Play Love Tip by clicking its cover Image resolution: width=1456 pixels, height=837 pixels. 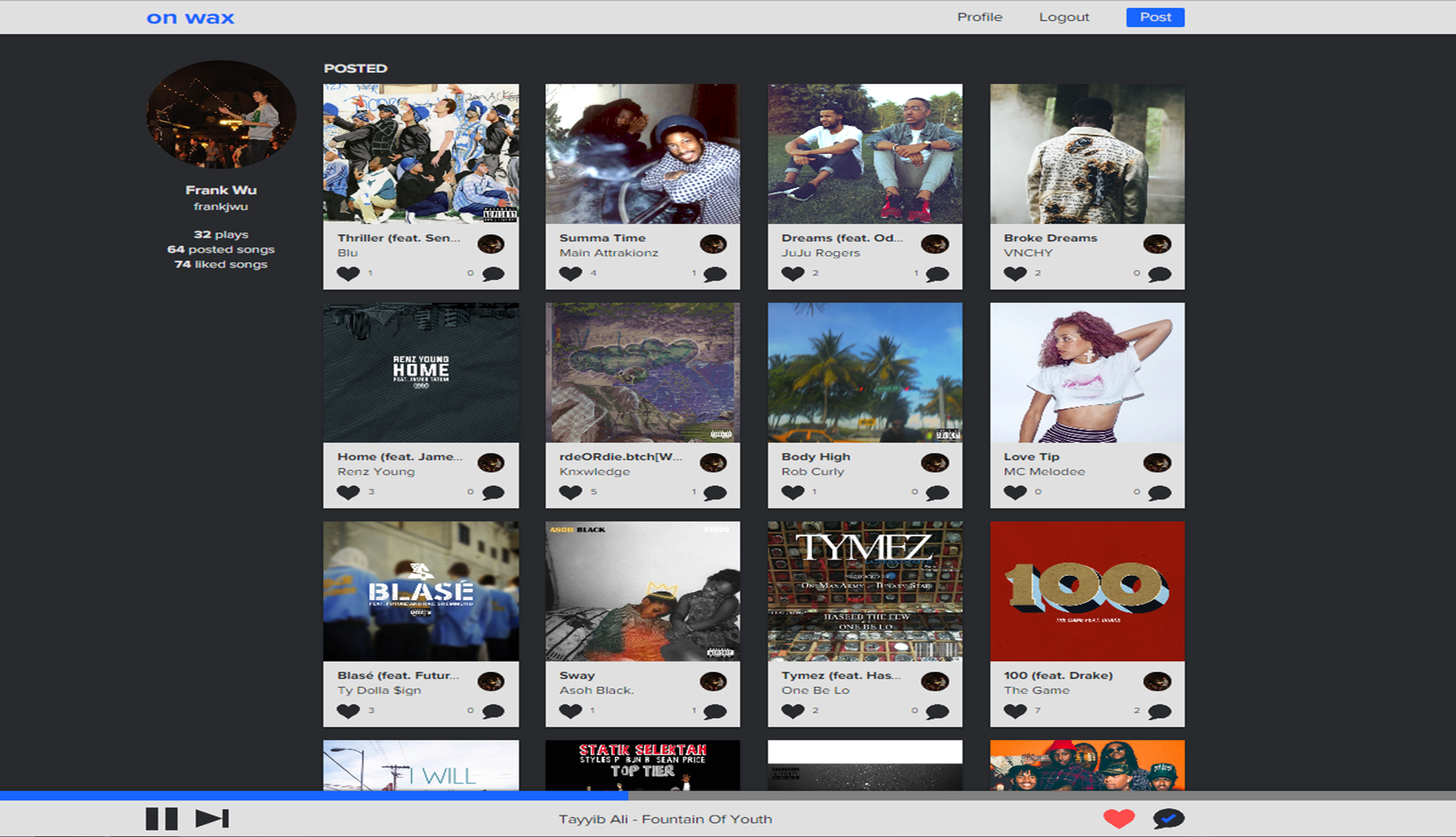pyautogui.click(x=1087, y=373)
